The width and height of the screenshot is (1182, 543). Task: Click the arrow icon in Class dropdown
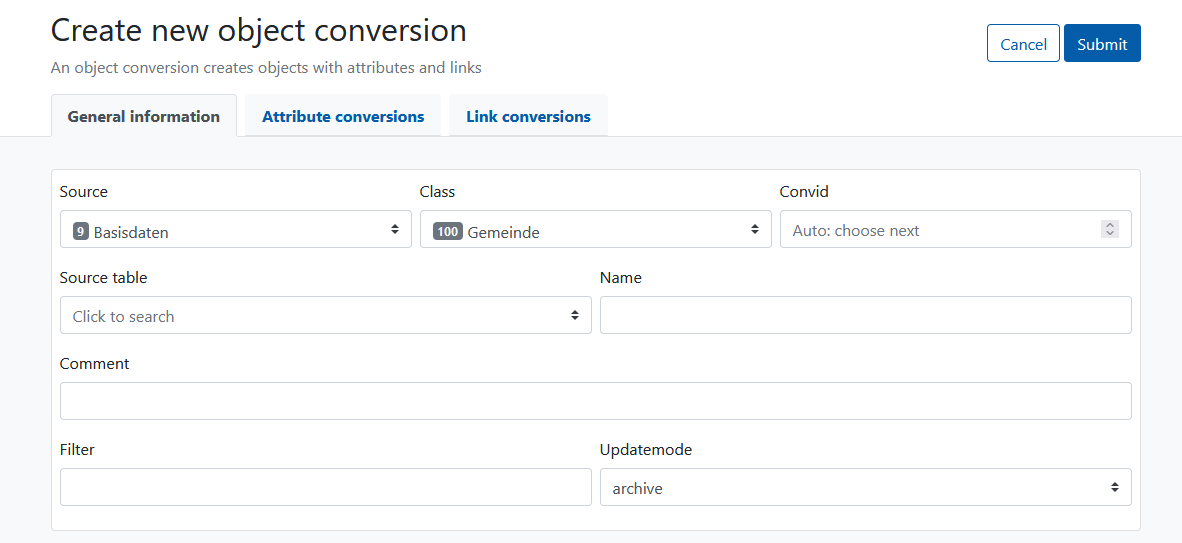click(x=755, y=229)
